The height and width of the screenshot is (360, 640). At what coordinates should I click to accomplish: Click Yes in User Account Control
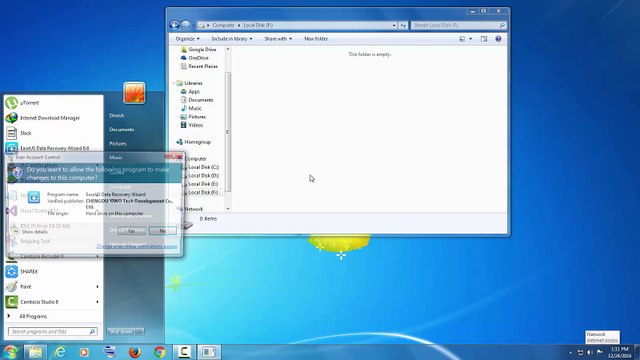point(131,231)
